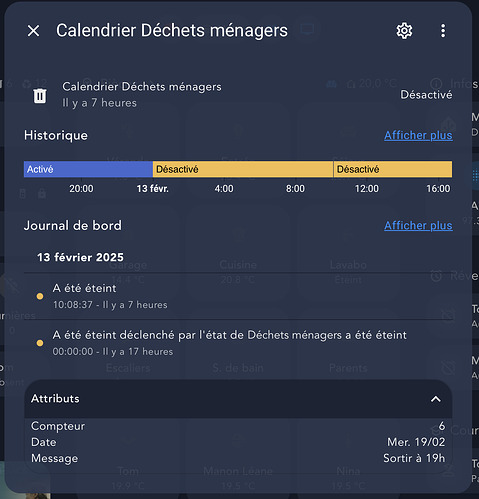Close the Calendrier Déchets ménagers dialog

pyautogui.click(x=33, y=31)
